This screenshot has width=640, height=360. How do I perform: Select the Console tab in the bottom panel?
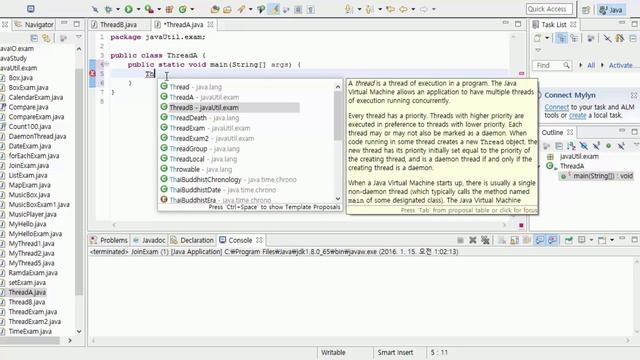pos(241,240)
